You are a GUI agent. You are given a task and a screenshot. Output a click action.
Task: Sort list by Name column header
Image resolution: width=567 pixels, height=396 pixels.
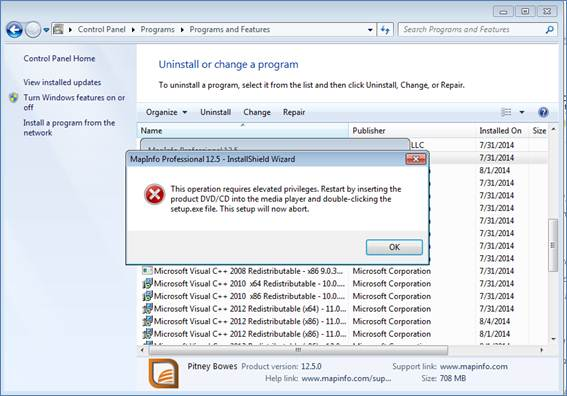tap(242, 131)
